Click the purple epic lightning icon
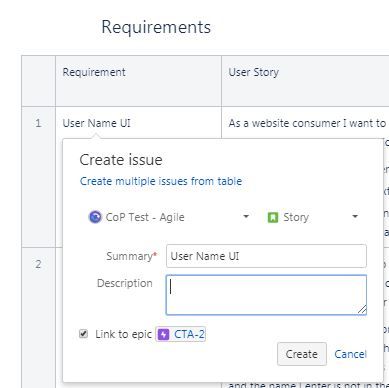 click(163, 334)
